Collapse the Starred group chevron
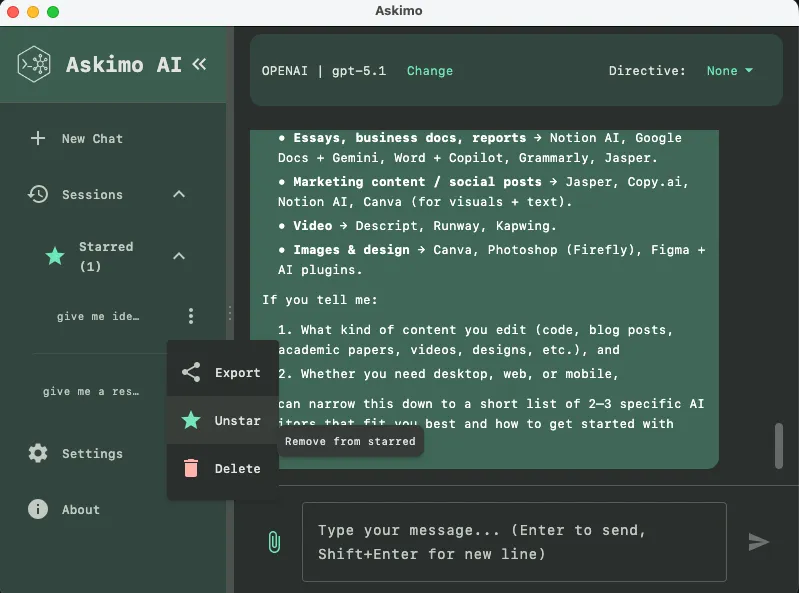The height and width of the screenshot is (593, 799). 179,256
